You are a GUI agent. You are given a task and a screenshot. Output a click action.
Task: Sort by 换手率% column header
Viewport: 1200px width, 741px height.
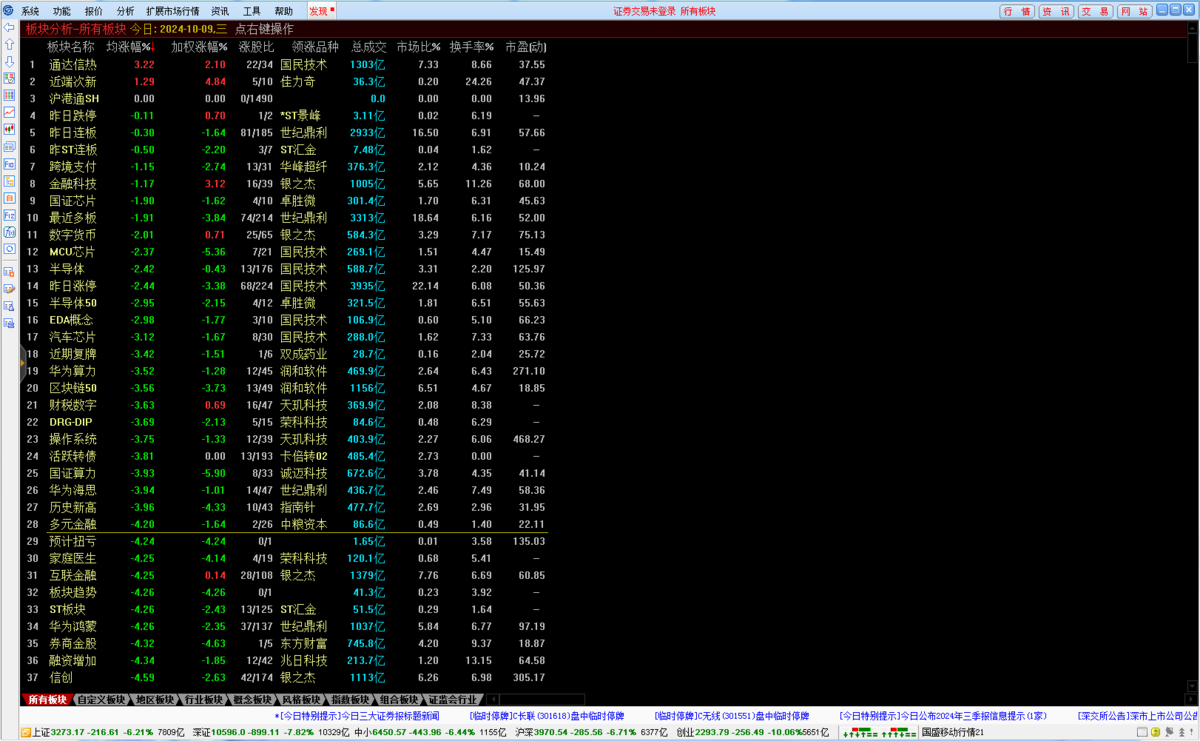point(472,47)
